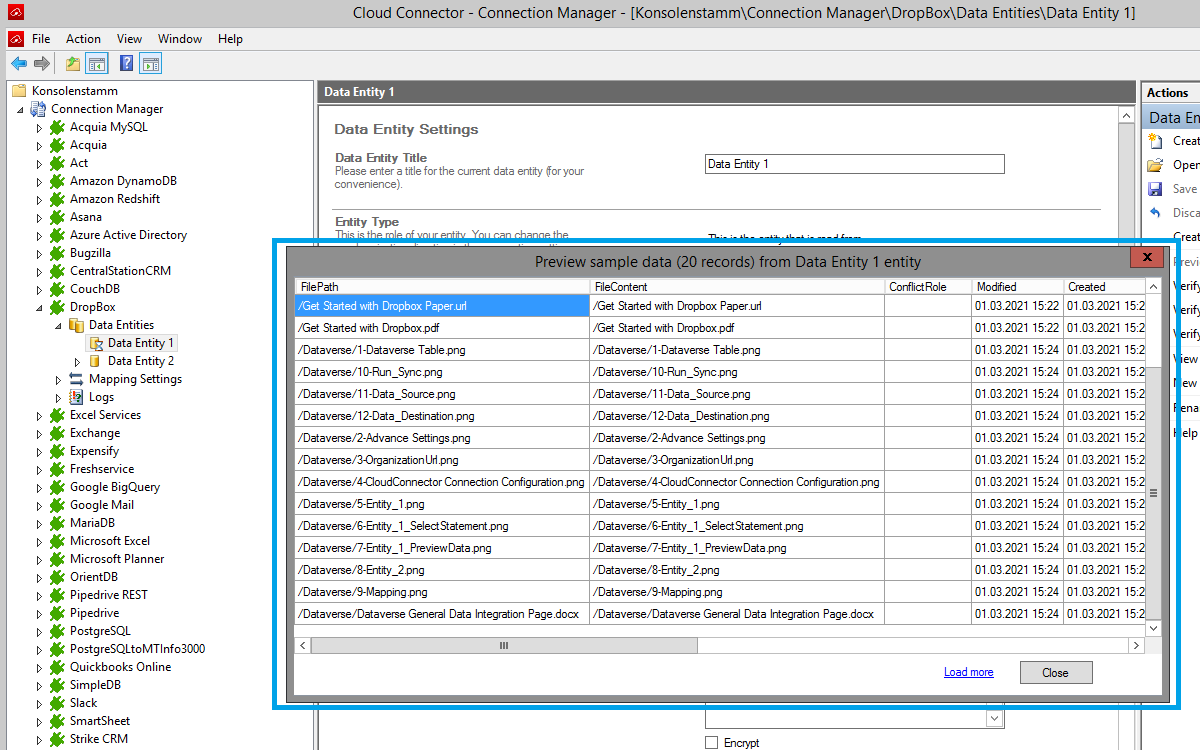
Task: Click the blue Back arrow in toolbar
Action: (19, 64)
